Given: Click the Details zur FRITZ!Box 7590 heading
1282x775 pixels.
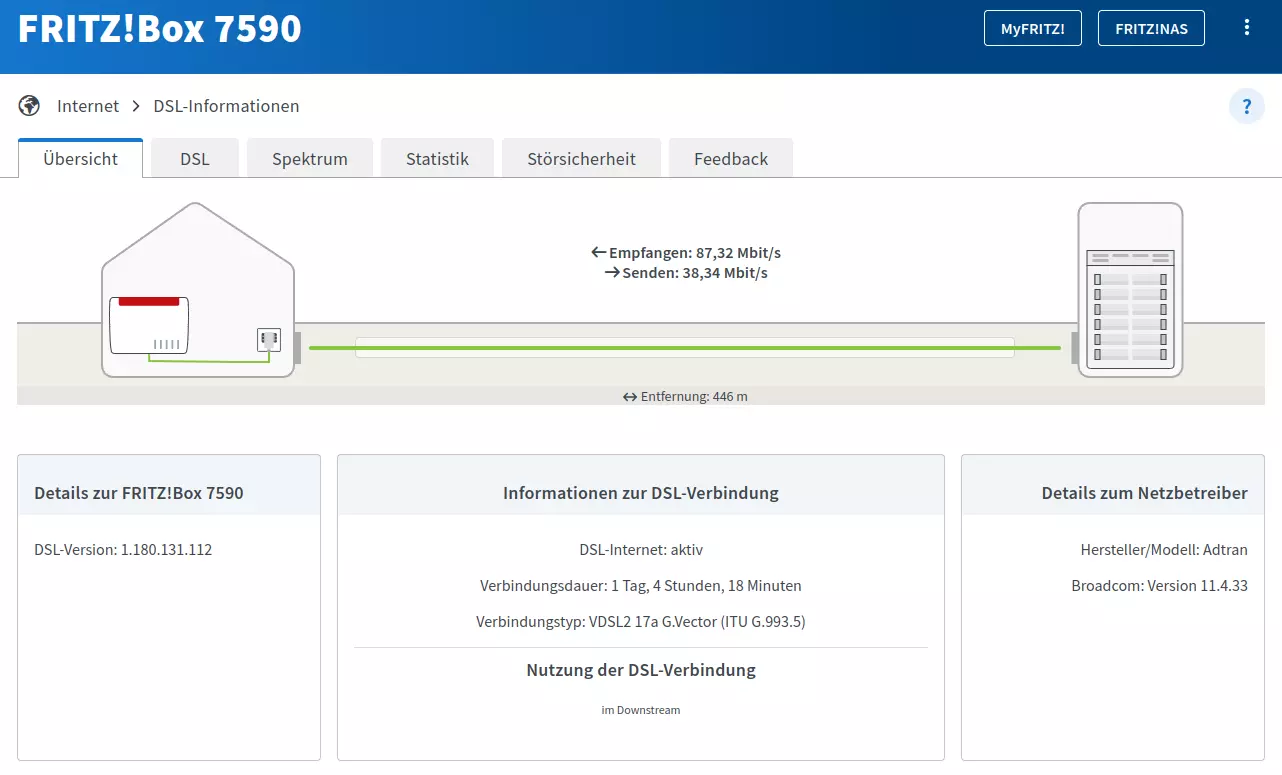Looking at the screenshot, I should click(139, 493).
